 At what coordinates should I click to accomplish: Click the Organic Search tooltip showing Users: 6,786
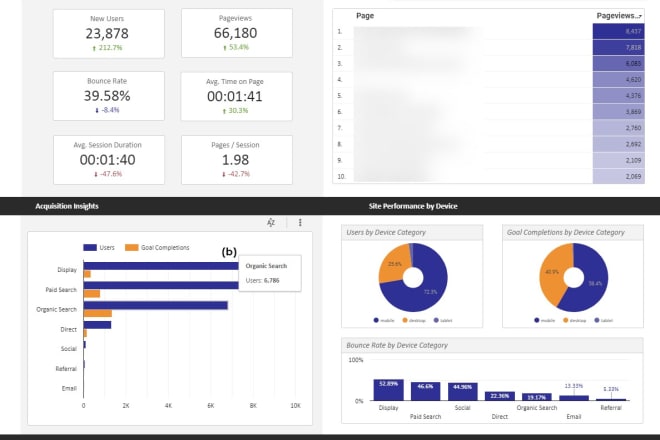point(270,273)
